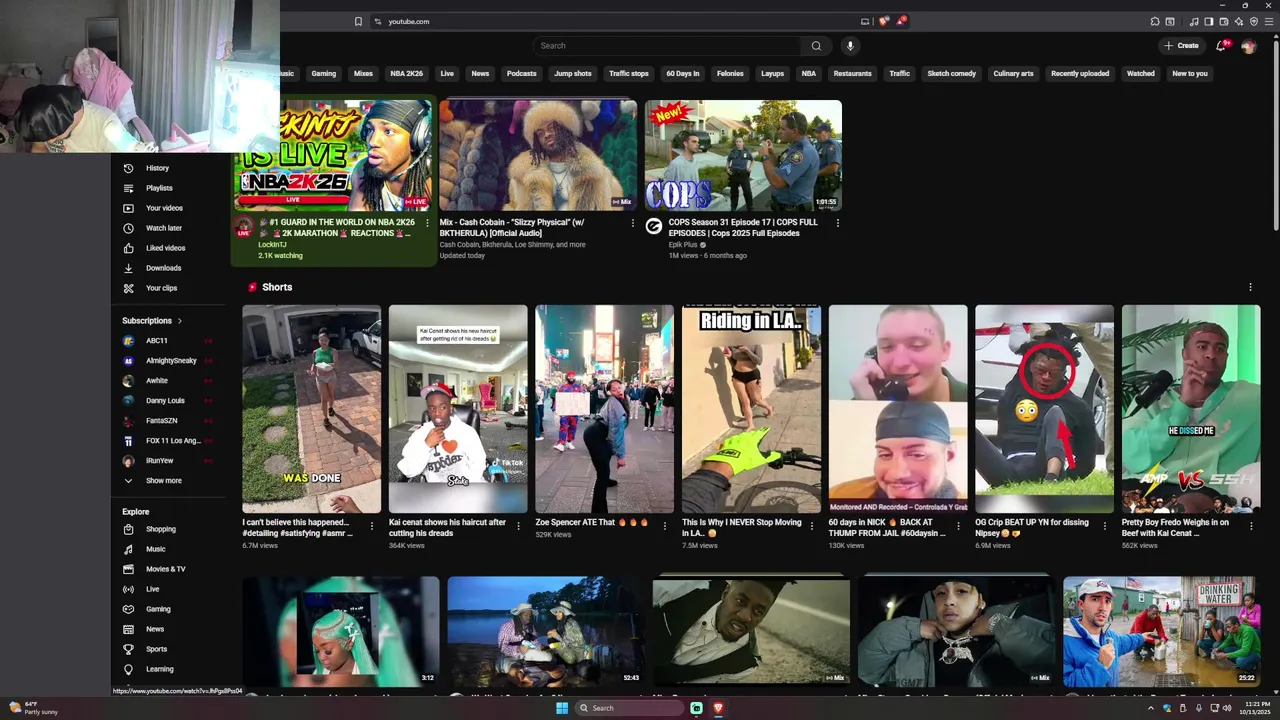
Task: Open the Brave browser taskbar icon
Action: [x=718, y=708]
